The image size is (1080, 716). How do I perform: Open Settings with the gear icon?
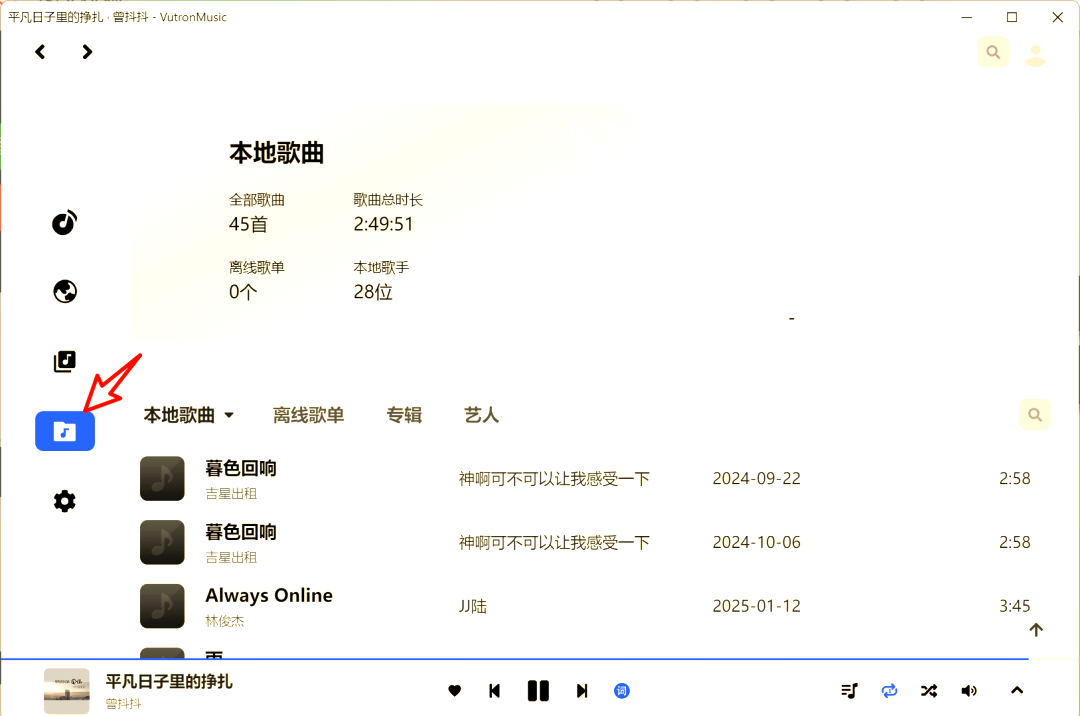(64, 500)
